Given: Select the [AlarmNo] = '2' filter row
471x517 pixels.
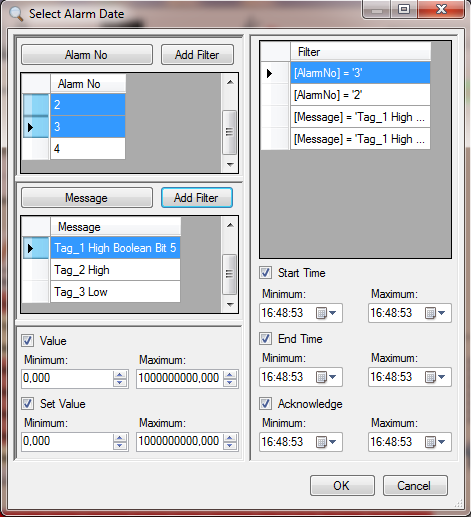Looking at the screenshot, I should coord(360,95).
